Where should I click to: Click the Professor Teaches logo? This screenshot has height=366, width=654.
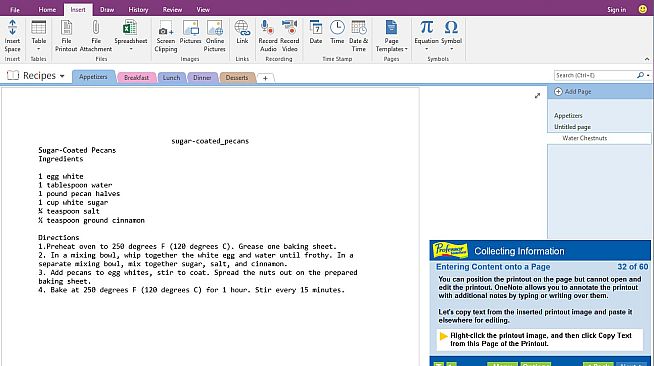(450, 250)
